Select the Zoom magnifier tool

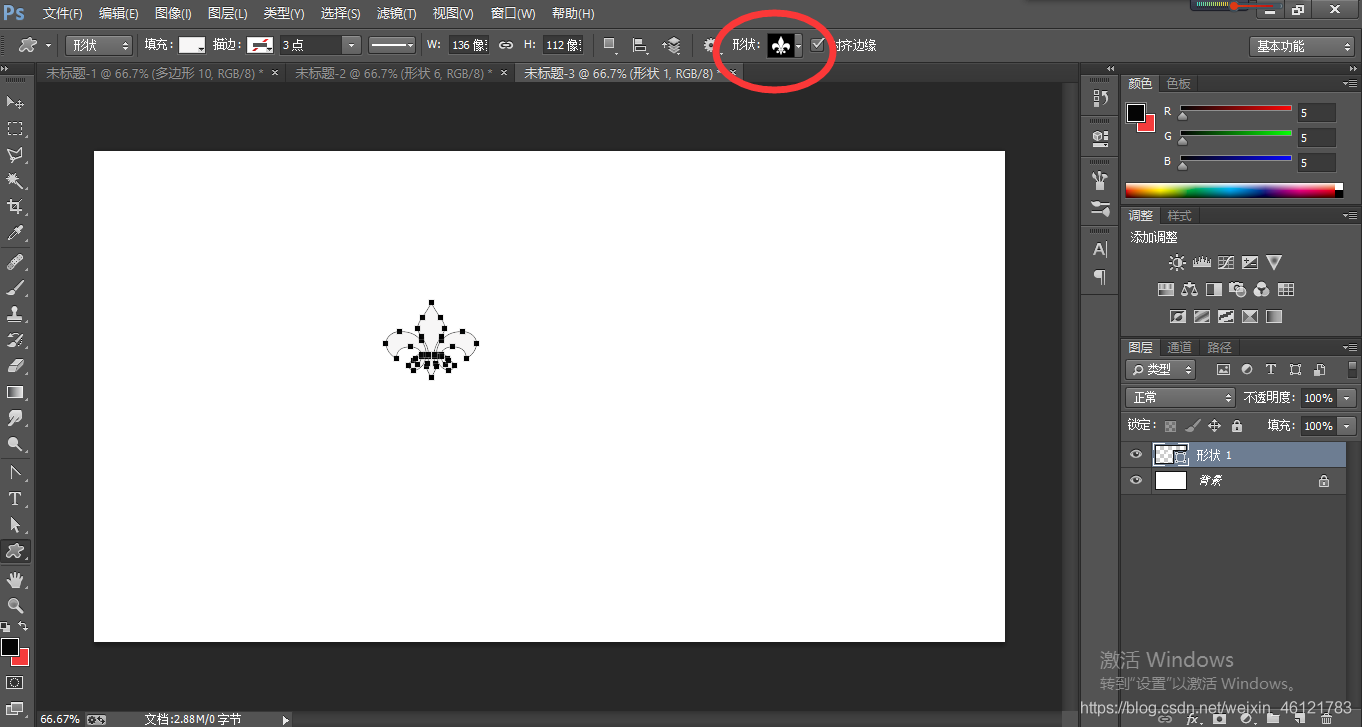[16, 606]
